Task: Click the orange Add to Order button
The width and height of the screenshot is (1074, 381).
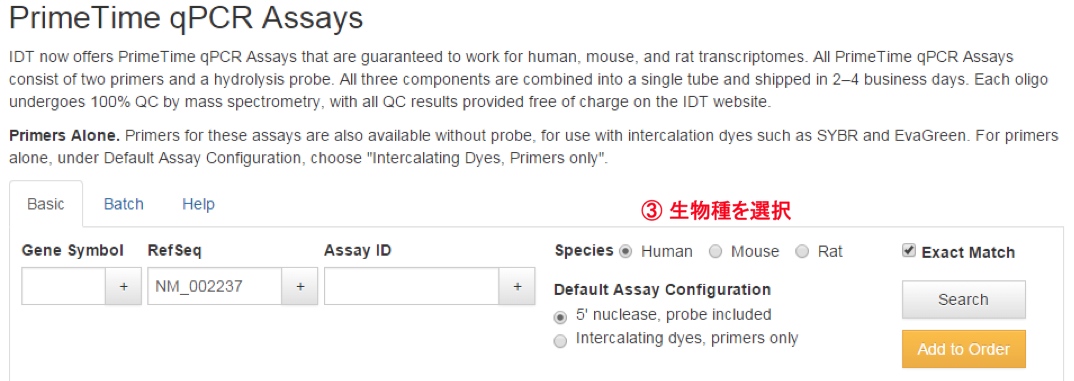Action: tap(963, 349)
